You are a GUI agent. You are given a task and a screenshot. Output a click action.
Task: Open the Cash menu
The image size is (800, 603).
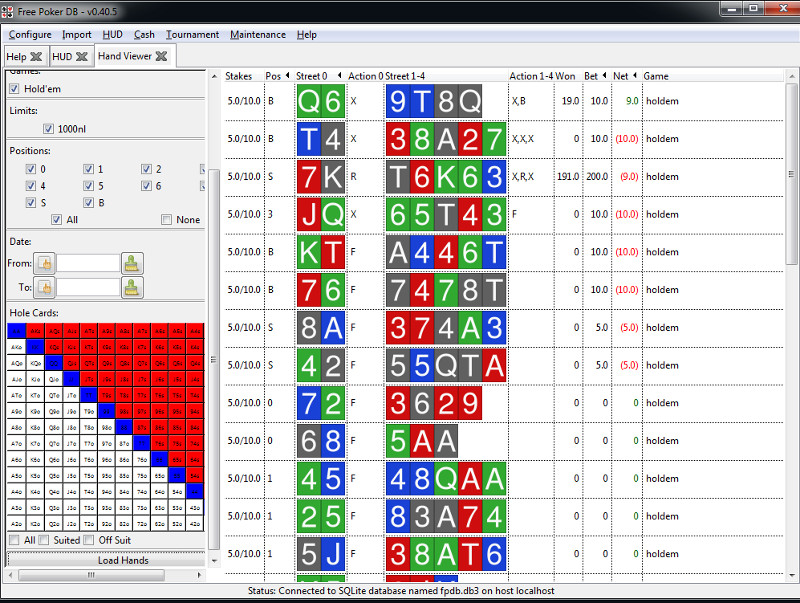[x=144, y=35]
